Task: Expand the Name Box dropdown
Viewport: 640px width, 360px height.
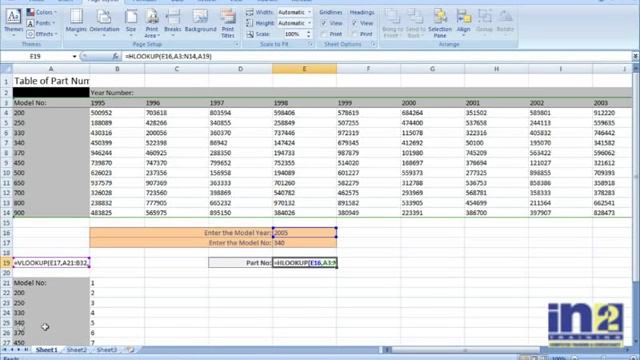Action: coord(74,56)
